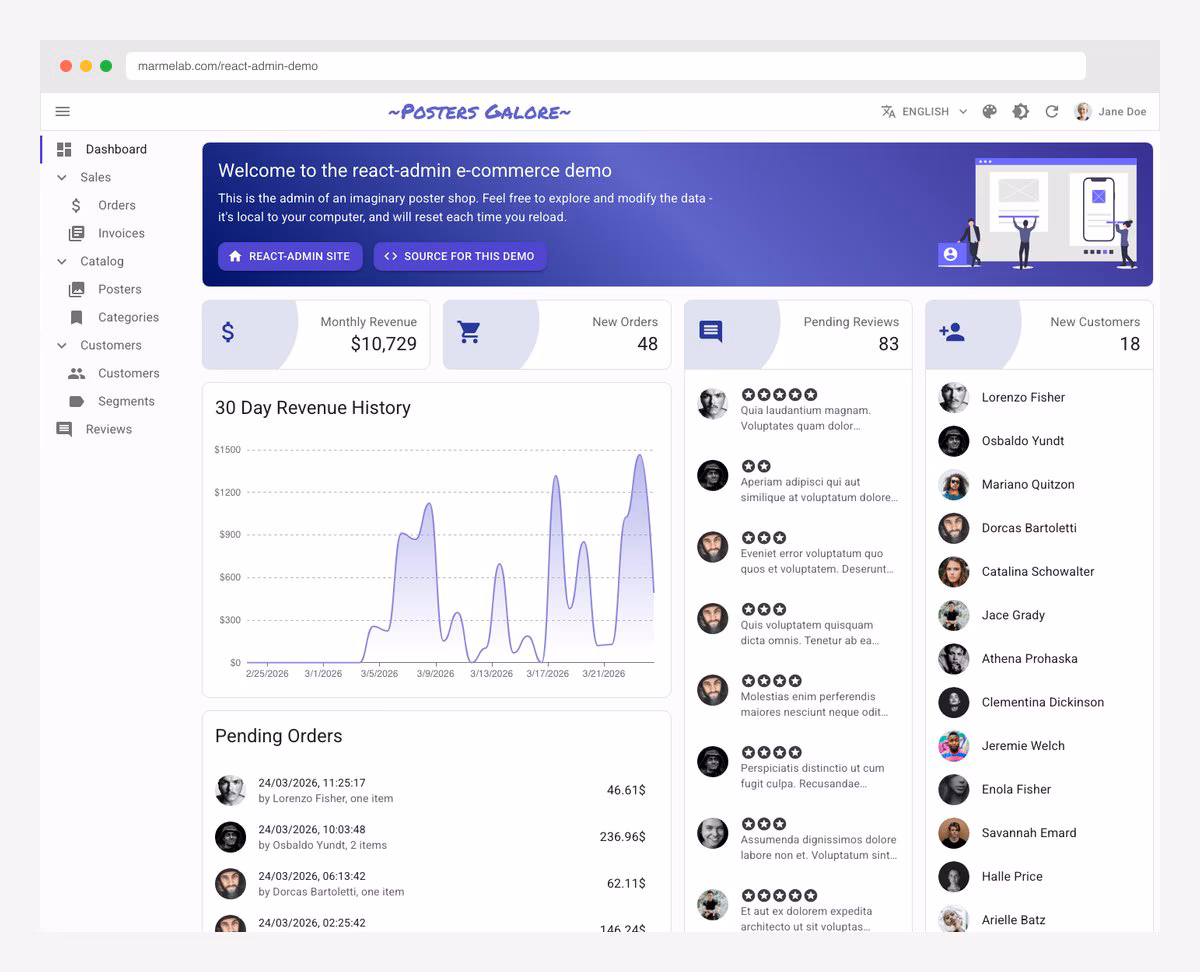The height and width of the screenshot is (972, 1200).
Task: Click the speech bubble icon on Pending Reviews card
Action: (711, 329)
